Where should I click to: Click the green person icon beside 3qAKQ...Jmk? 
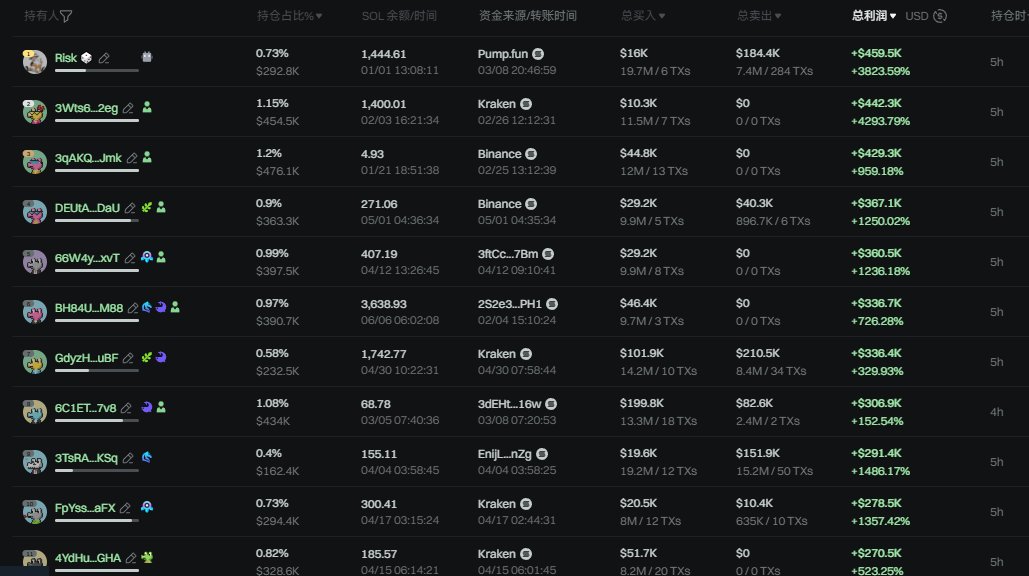tap(147, 157)
